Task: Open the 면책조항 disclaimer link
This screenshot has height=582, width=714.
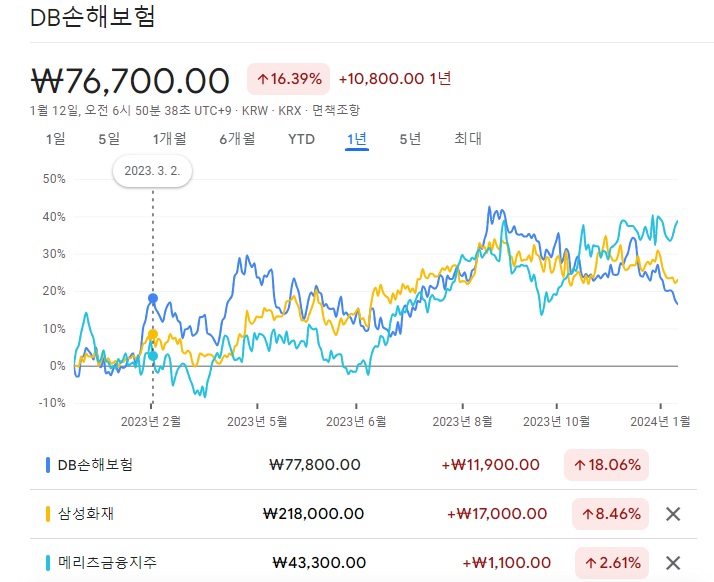Action: (x=336, y=111)
